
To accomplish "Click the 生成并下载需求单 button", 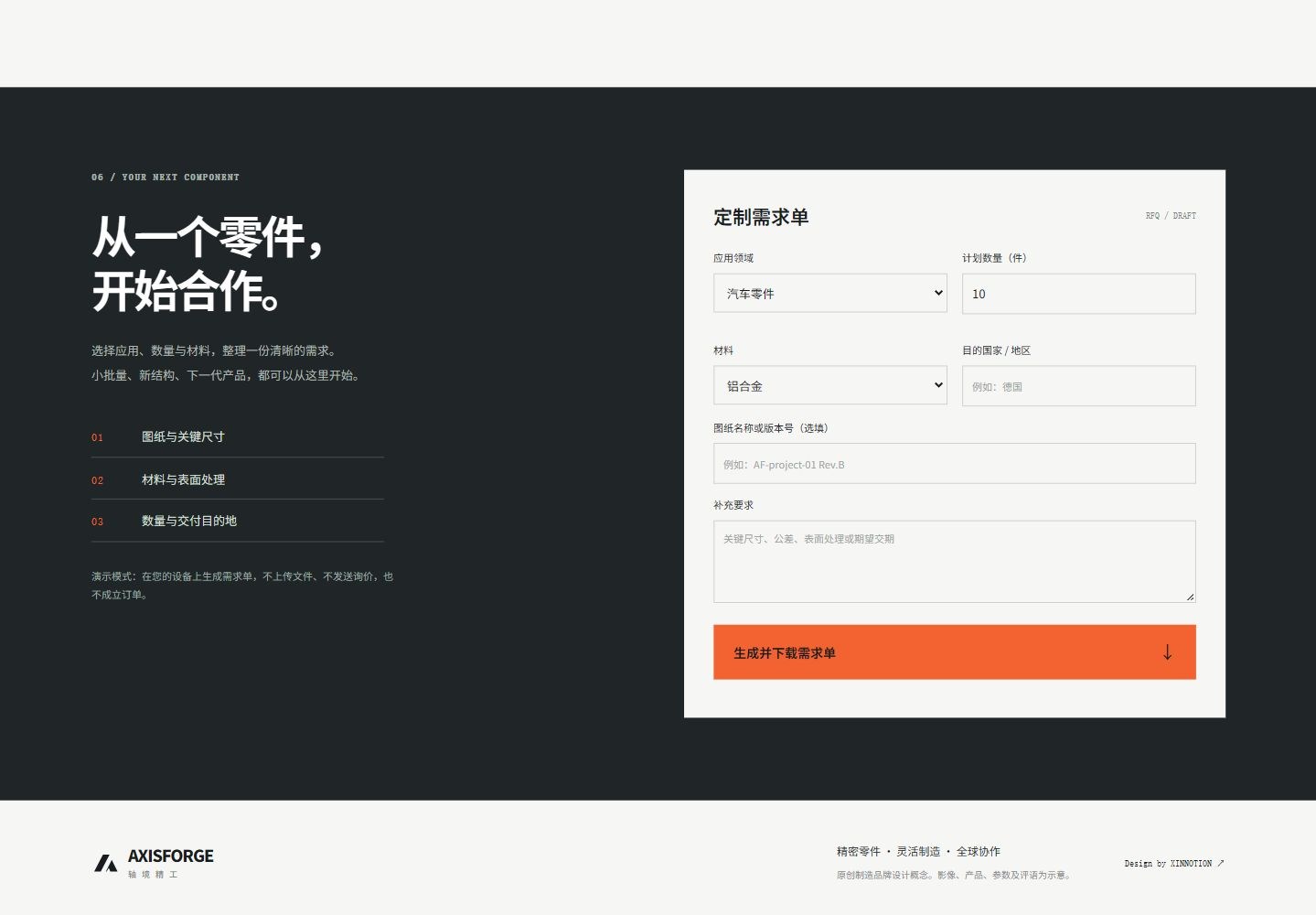I will click(x=955, y=652).
